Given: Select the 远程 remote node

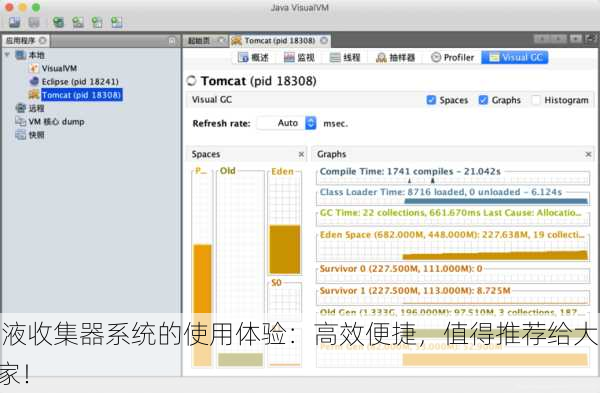Looking at the screenshot, I should click(x=37, y=108).
